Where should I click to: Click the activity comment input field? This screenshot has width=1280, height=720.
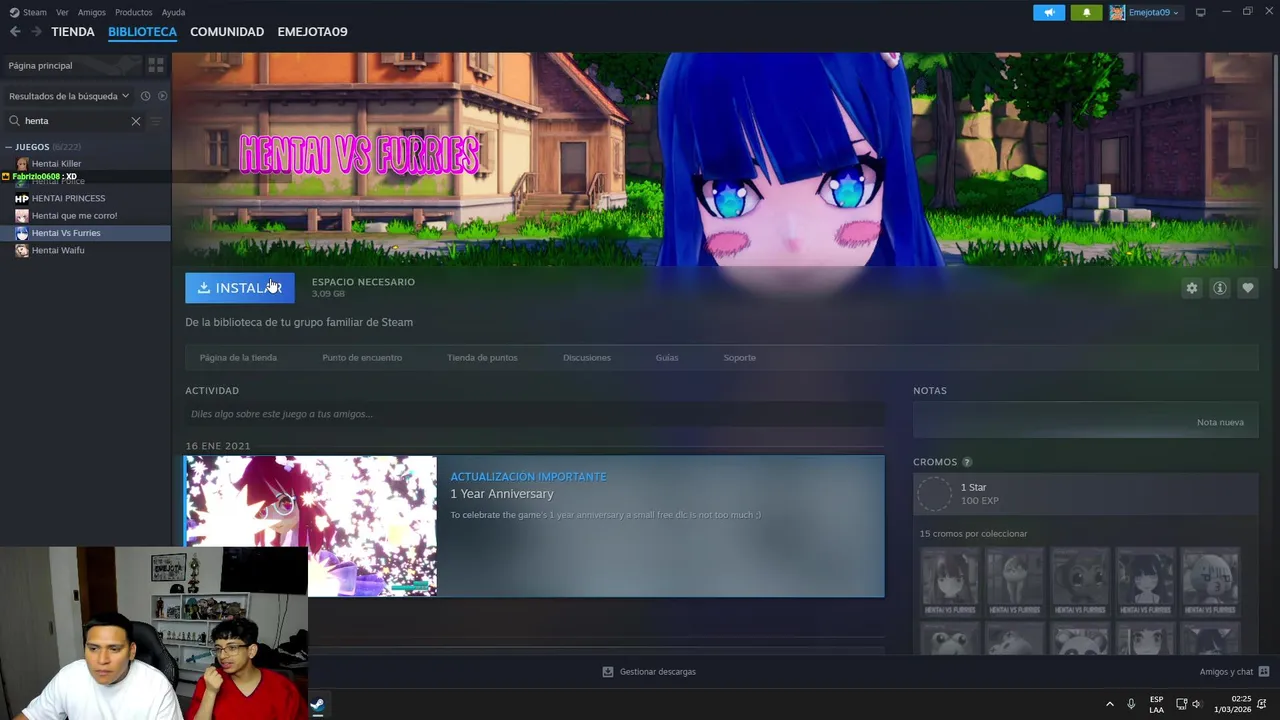click(x=535, y=414)
